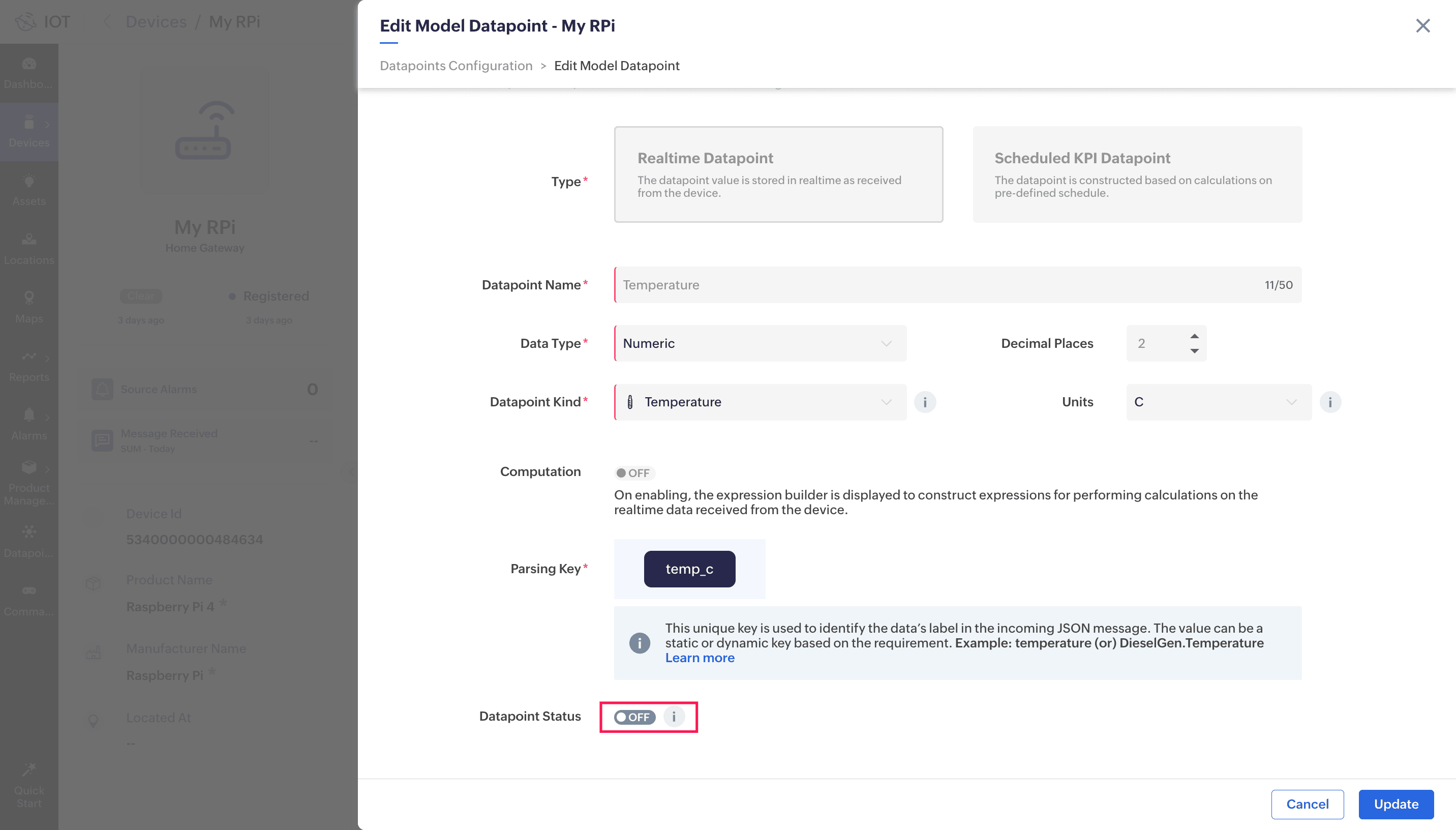Click the info icon beside Datapoint Kind
This screenshot has width=1456, height=830.
[x=925, y=402]
